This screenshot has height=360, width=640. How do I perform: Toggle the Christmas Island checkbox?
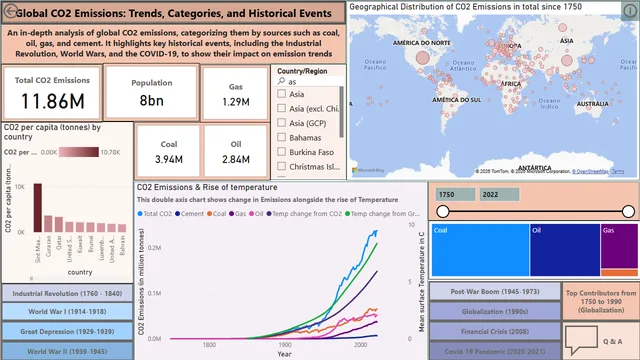282,166
